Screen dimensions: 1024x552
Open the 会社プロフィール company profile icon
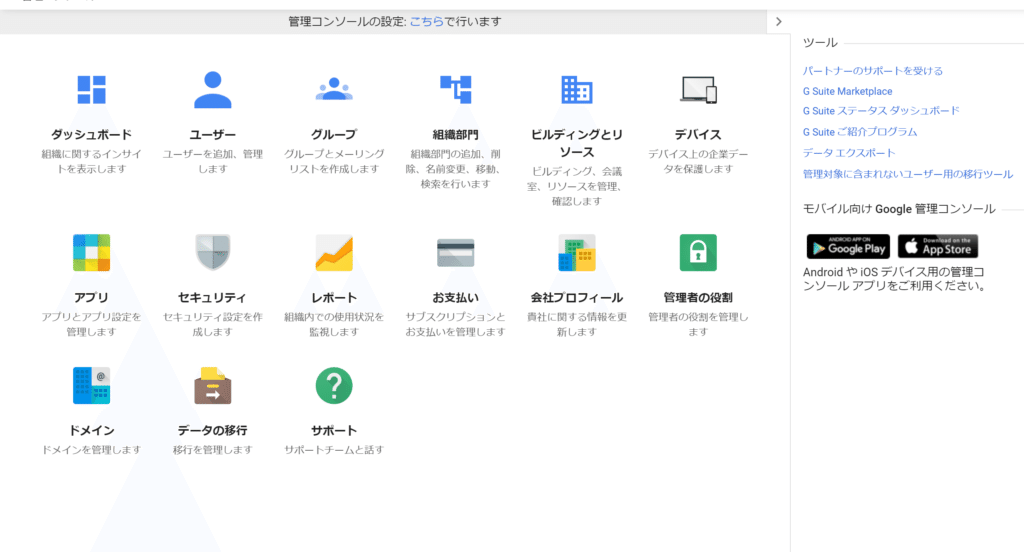point(577,253)
